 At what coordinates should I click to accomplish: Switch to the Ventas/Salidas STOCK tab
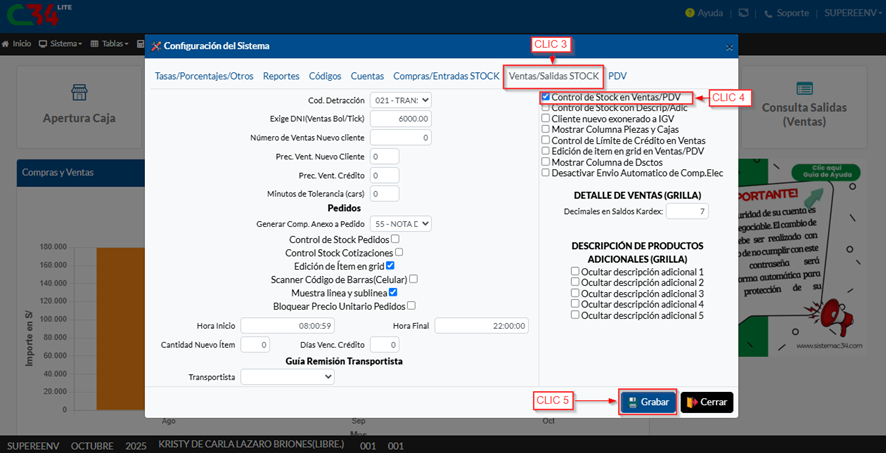point(553,76)
